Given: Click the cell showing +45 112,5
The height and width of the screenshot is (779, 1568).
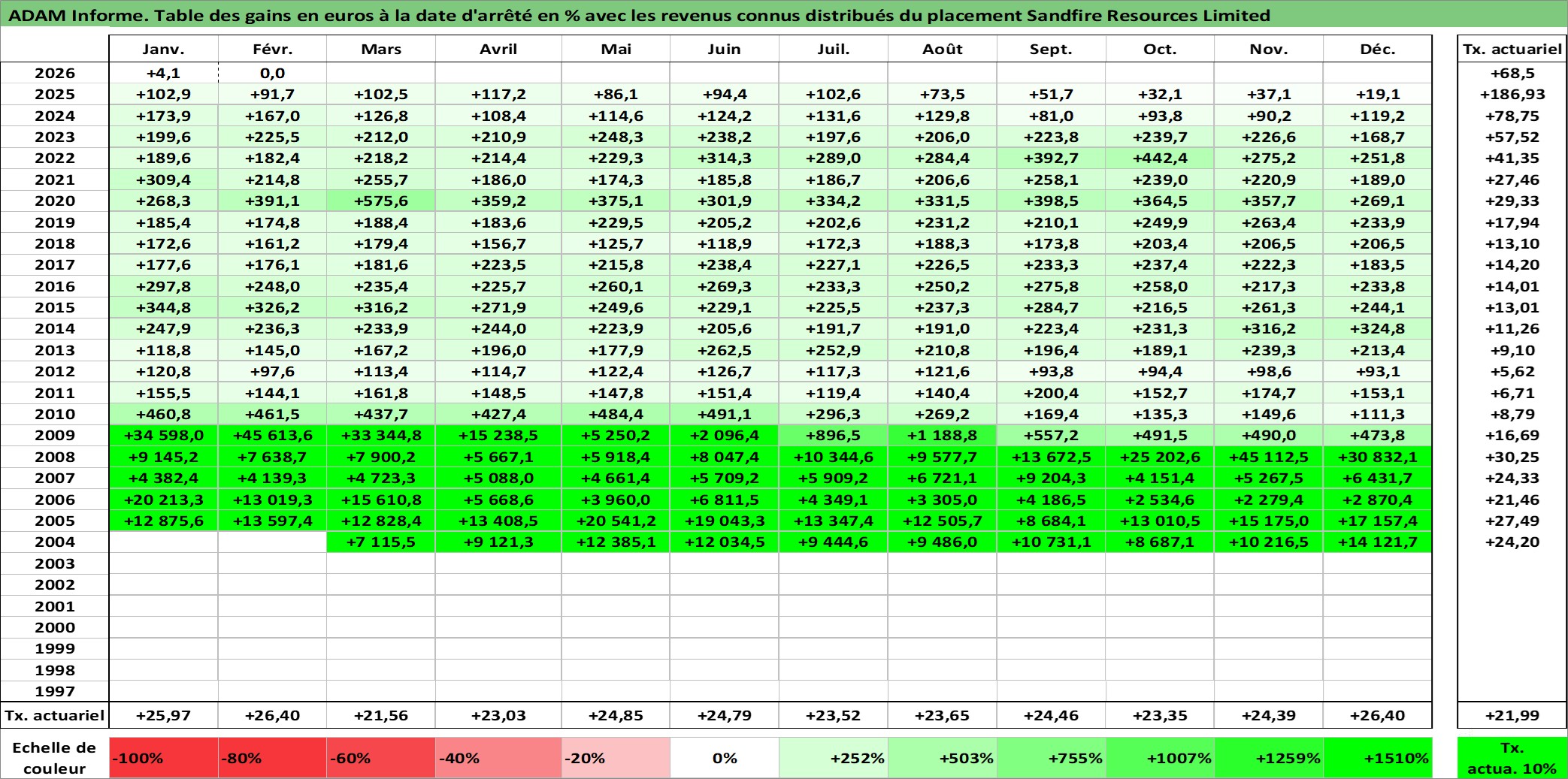Looking at the screenshot, I should coord(1269,457).
